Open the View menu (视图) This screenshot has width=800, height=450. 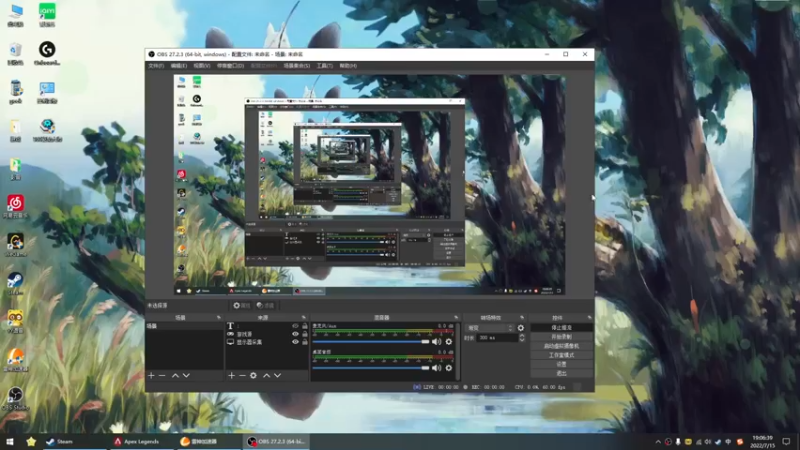(x=202, y=66)
